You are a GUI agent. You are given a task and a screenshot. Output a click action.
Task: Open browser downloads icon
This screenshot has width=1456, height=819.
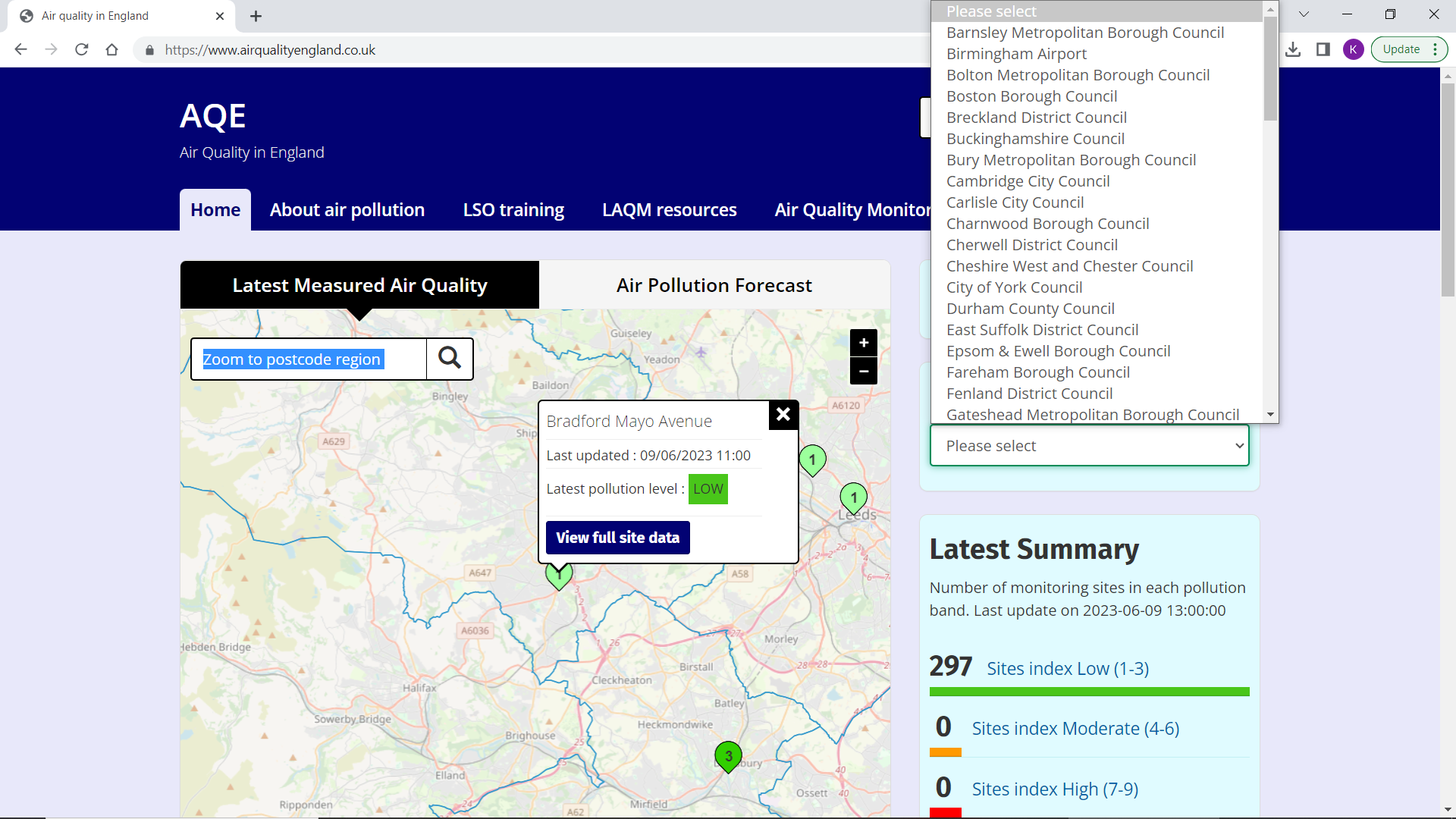pos(1293,50)
